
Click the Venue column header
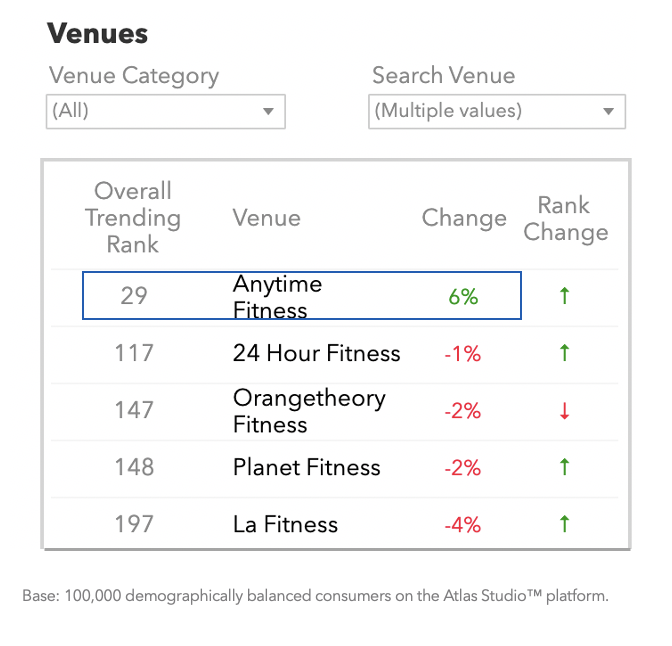267,218
